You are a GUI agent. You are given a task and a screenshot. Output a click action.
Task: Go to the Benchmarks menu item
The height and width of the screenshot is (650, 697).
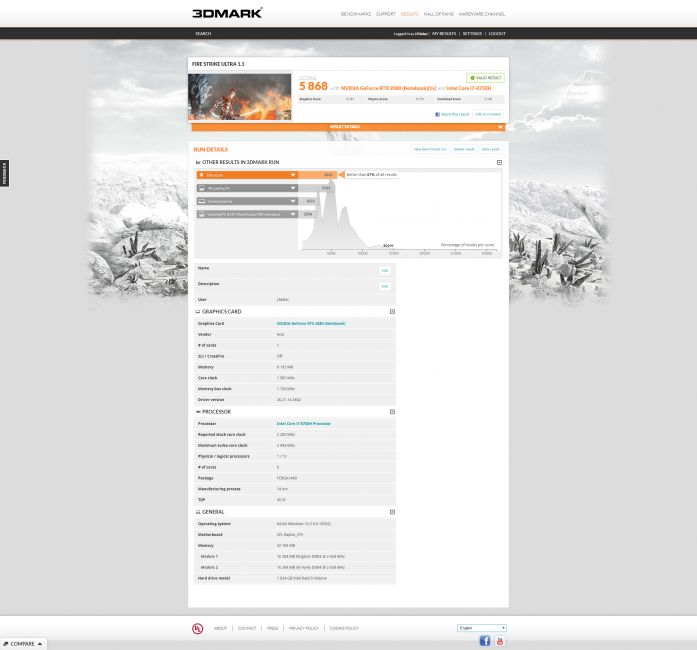point(355,14)
